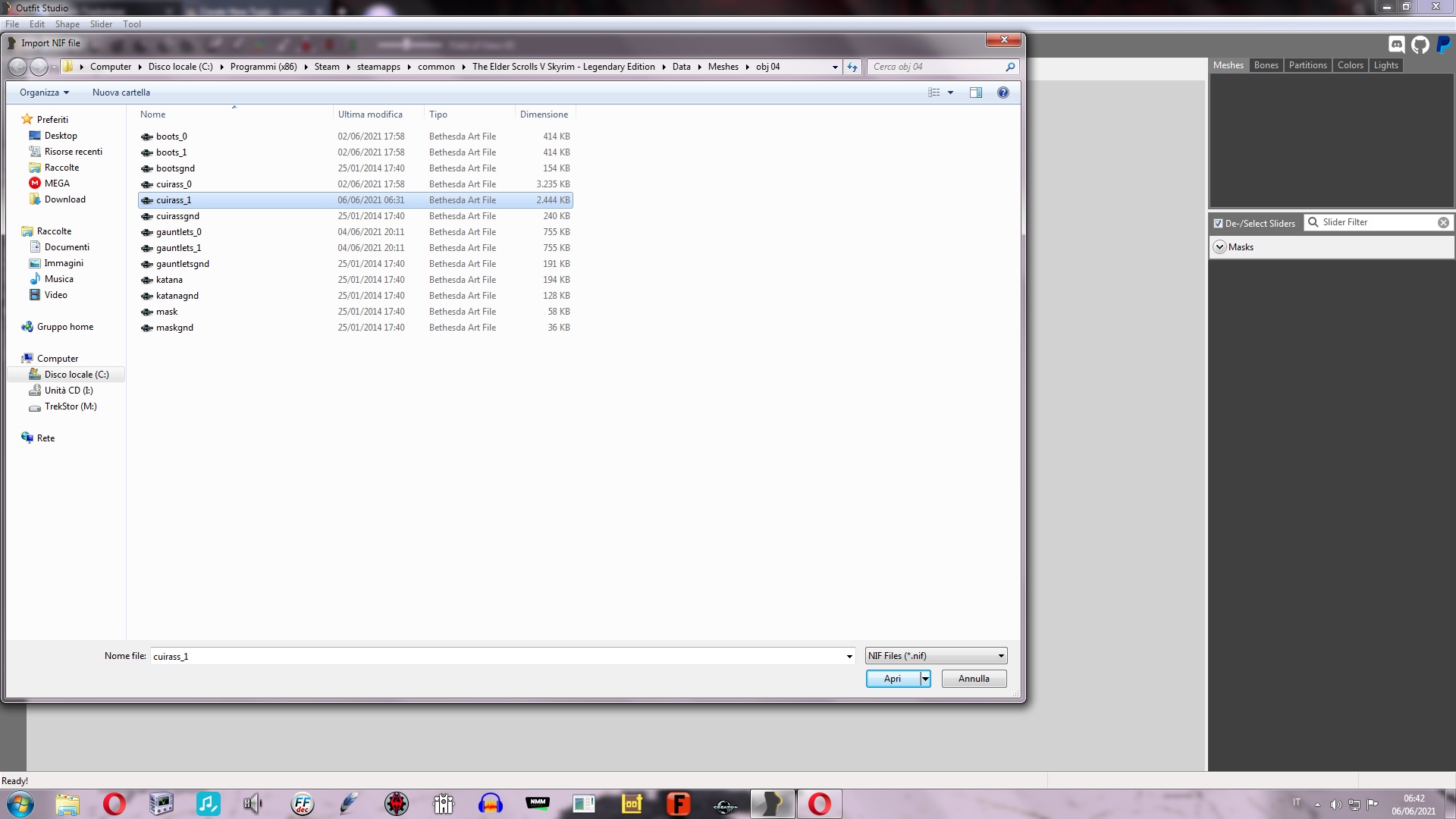The image size is (1456, 819).
Task: Open the Nome file suggestions dropdown
Action: click(849, 657)
